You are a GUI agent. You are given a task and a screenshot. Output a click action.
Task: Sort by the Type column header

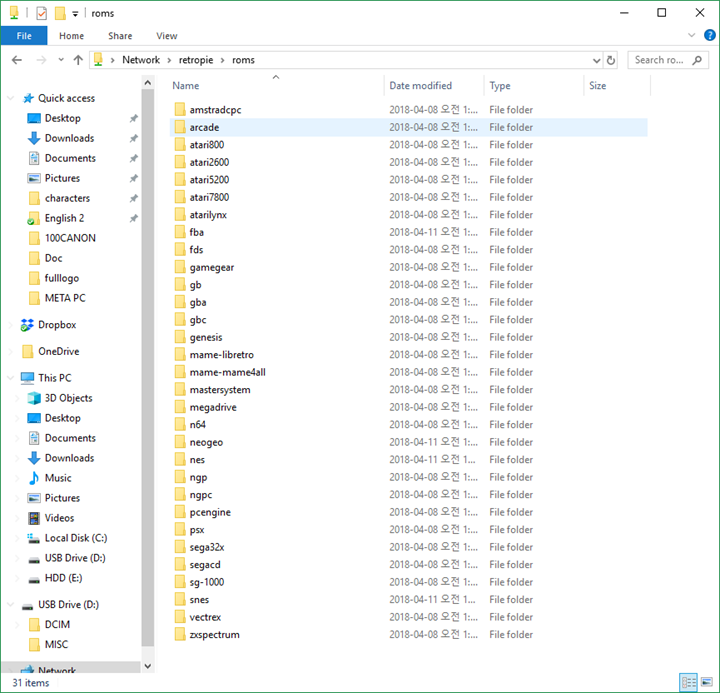[500, 86]
